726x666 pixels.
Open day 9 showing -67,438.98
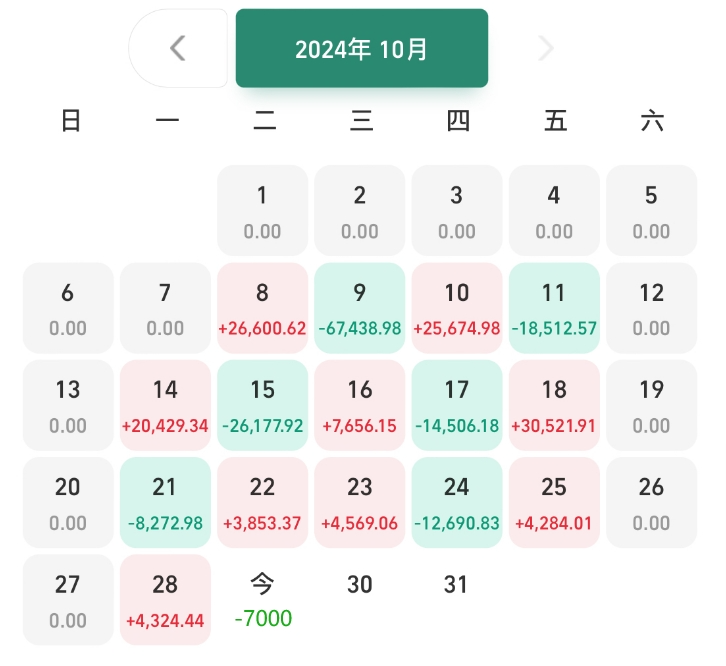pyautogui.click(x=360, y=308)
